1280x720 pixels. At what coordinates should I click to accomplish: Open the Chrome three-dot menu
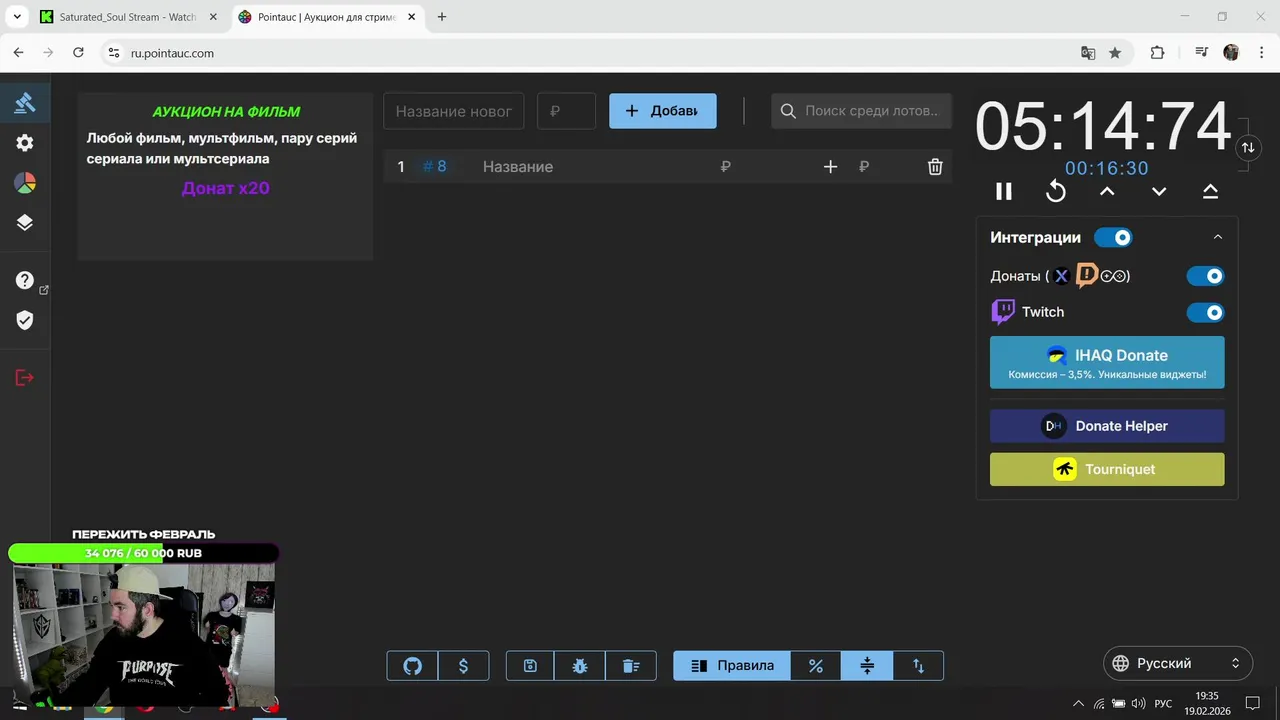click(1259, 53)
